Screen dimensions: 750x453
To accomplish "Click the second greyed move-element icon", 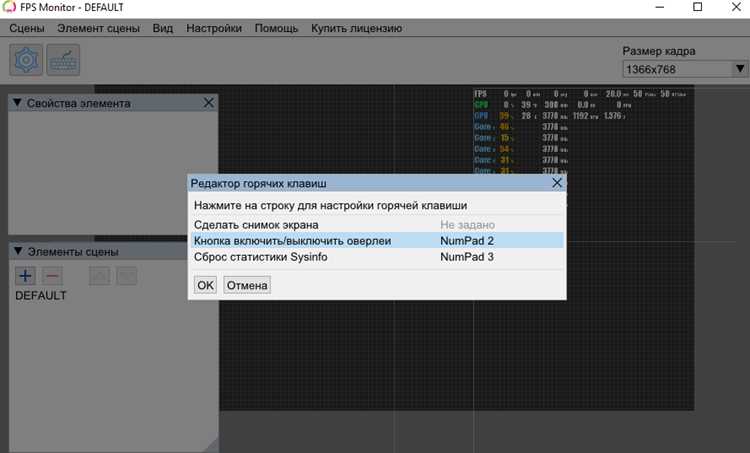I will [x=127, y=276].
